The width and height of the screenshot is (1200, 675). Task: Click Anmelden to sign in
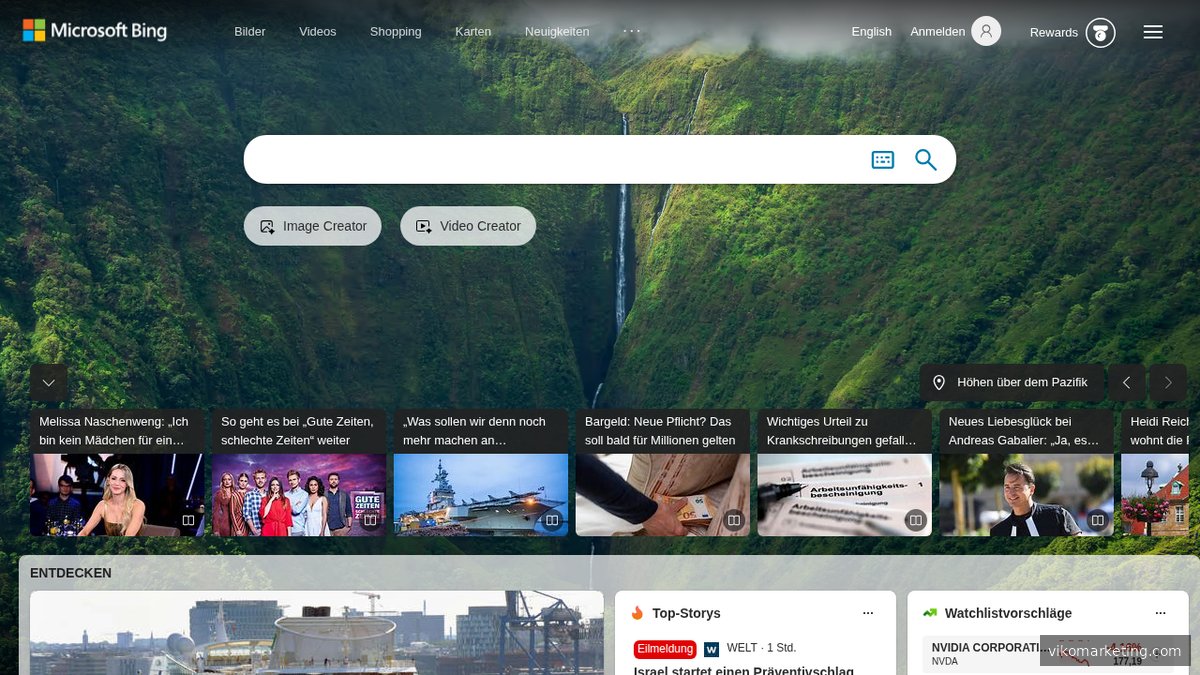(x=937, y=31)
